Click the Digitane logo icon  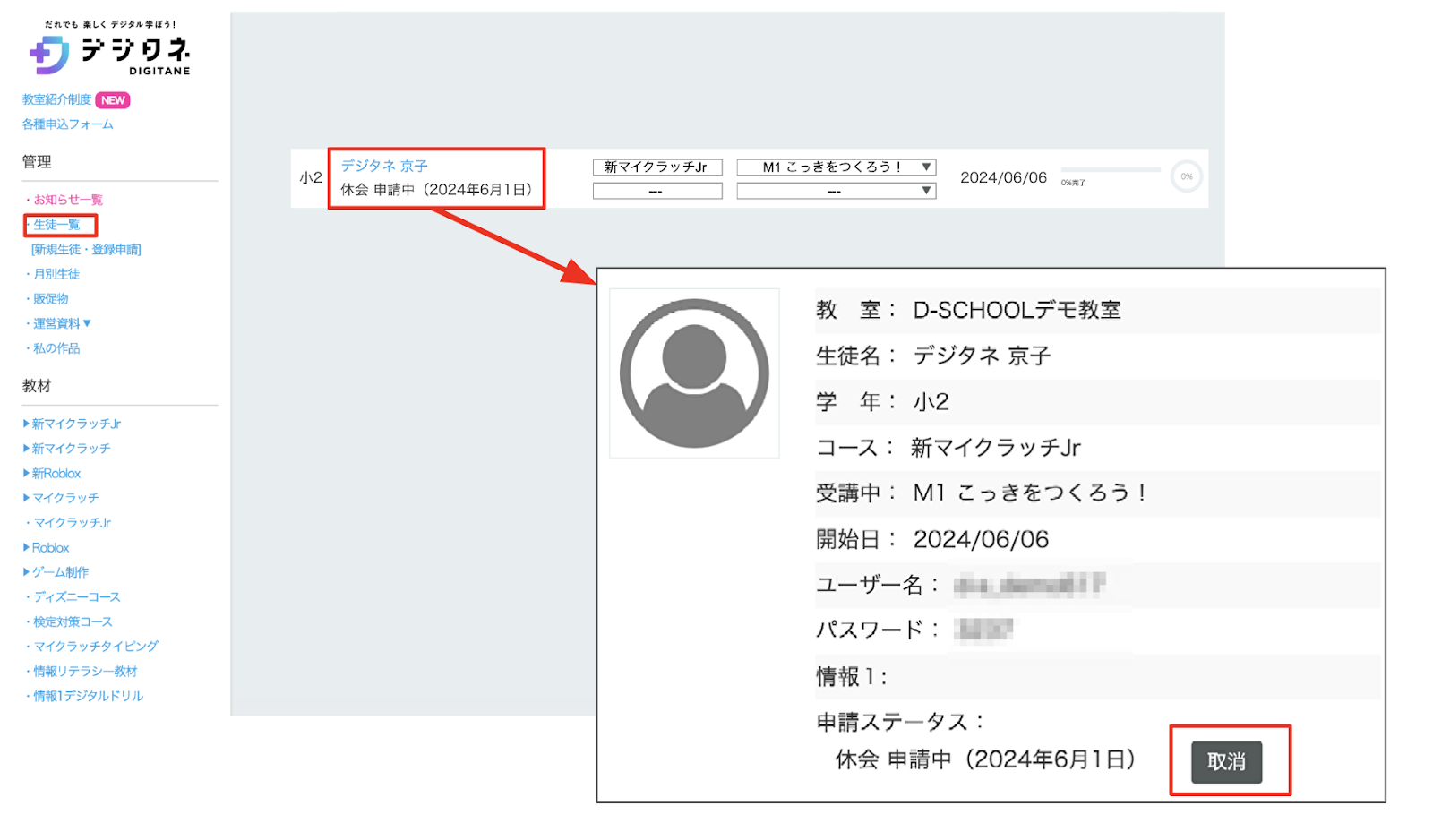(x=49, y=55)
